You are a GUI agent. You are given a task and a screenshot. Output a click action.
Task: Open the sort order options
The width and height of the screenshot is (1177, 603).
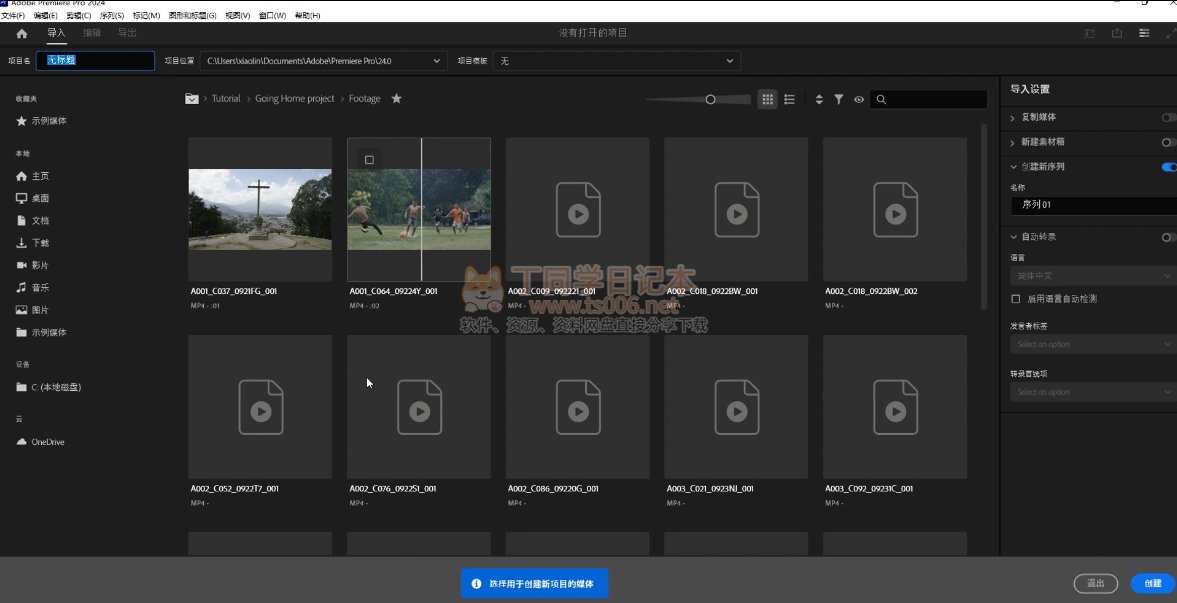click(819, 99)
